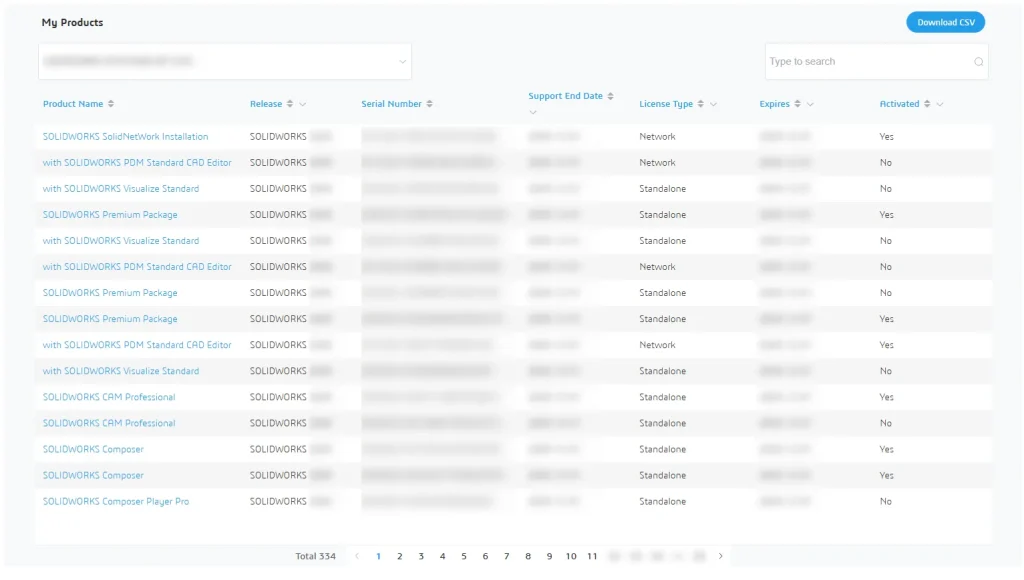This screenshot has width=1024, height=580.
Task: Click Yes in the SolidNetWork Installation row
Action: pyautogui.click(x=886, y=137)
